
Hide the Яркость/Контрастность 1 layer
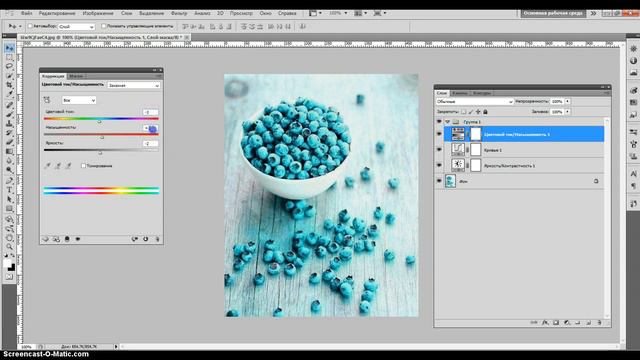(439, 165)
